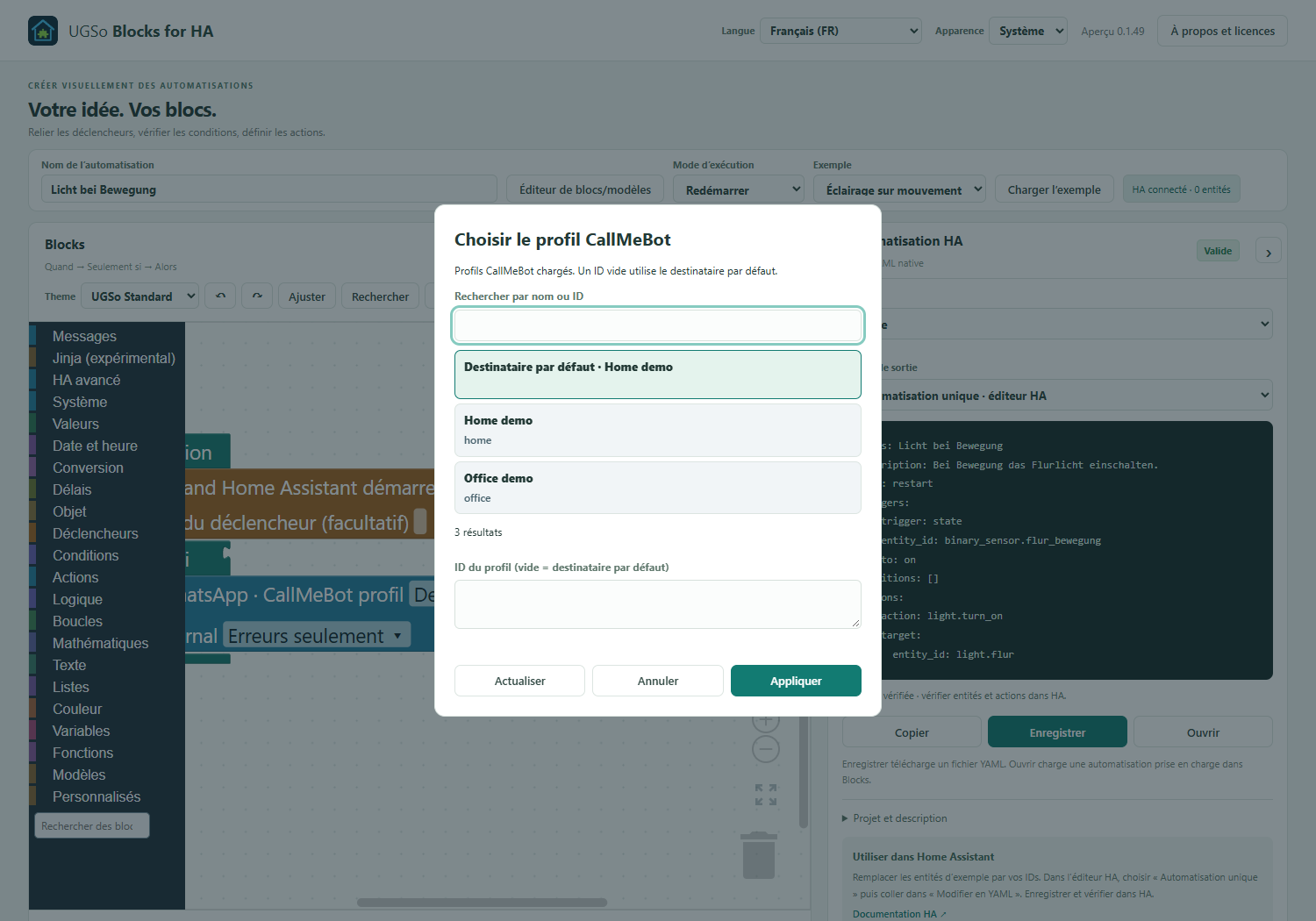The image size is (1316, 921).
Task: Expand the Projet et description section
Action: click(895, 818)
